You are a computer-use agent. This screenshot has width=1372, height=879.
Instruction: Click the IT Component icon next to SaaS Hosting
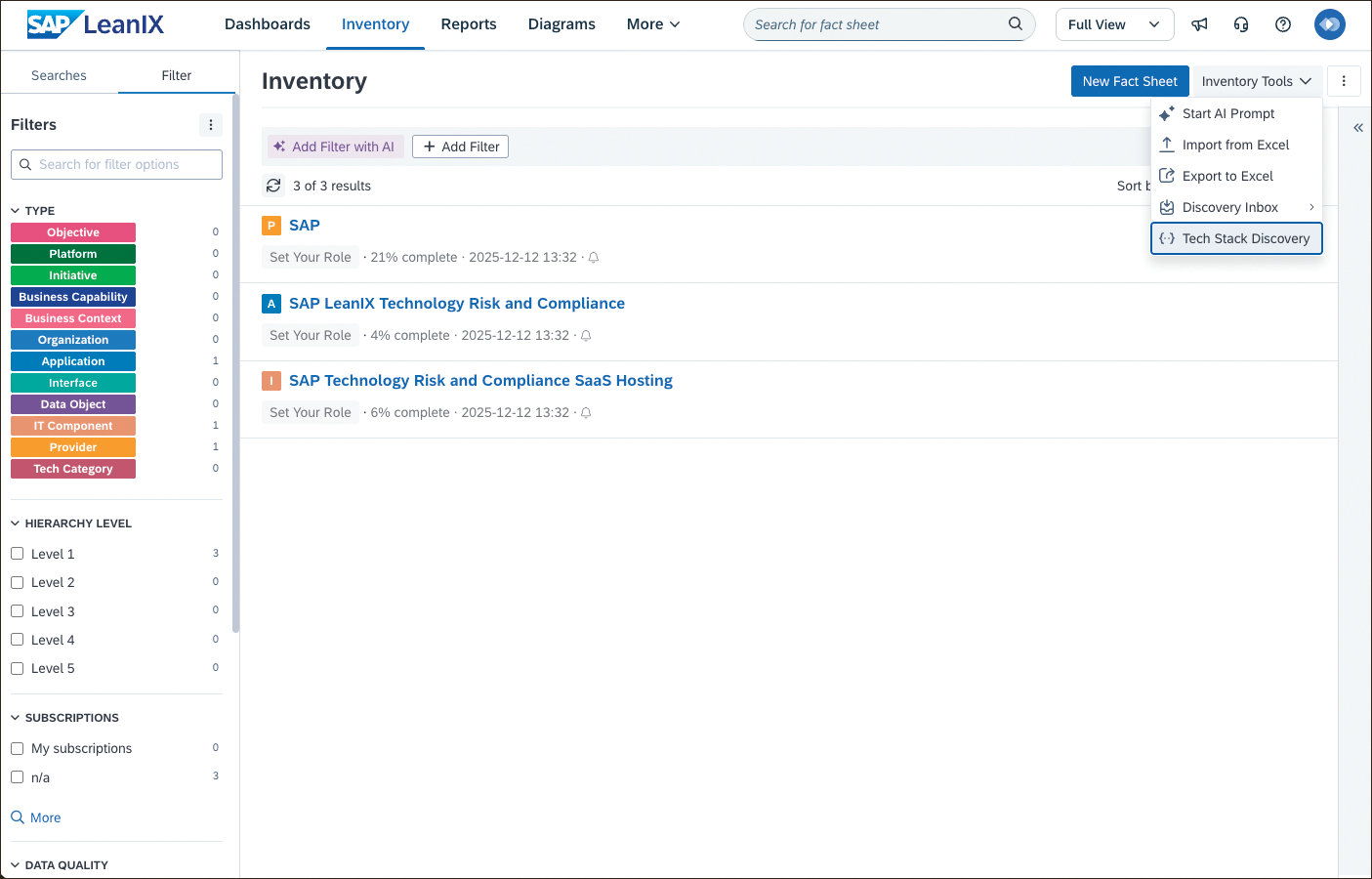point(271,381)
